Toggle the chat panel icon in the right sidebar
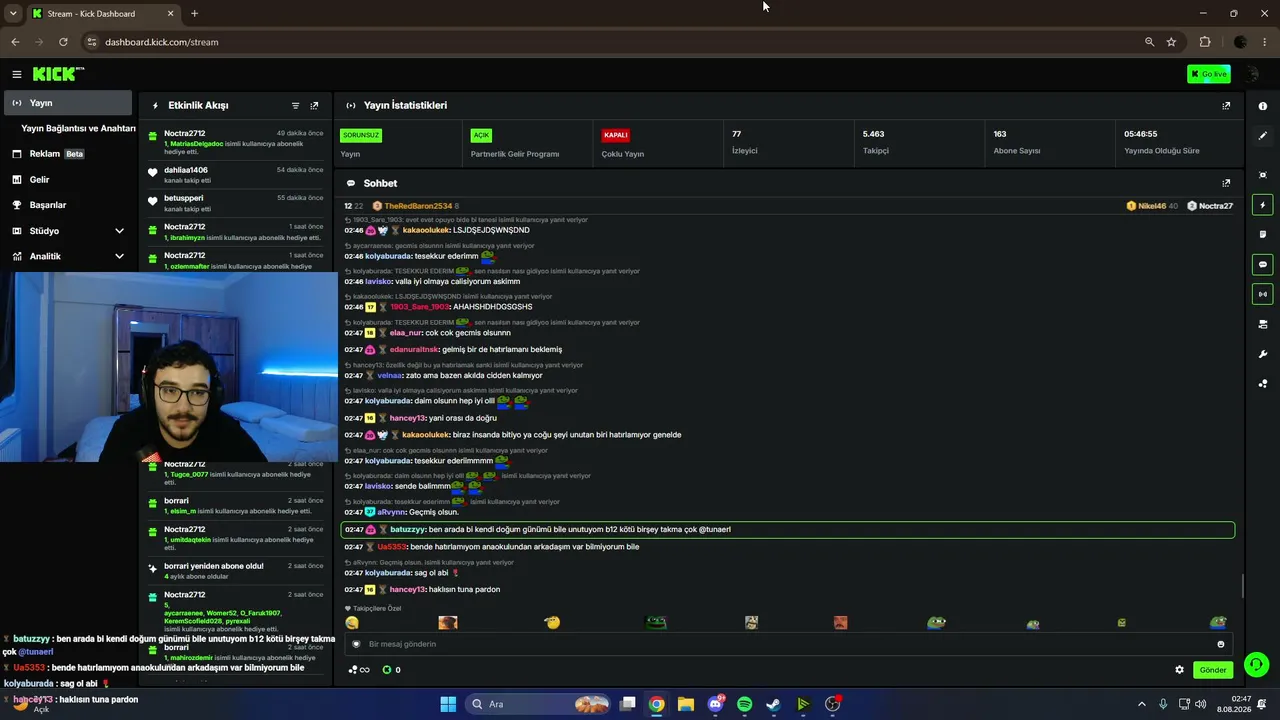 click(x=1262, y=265)
